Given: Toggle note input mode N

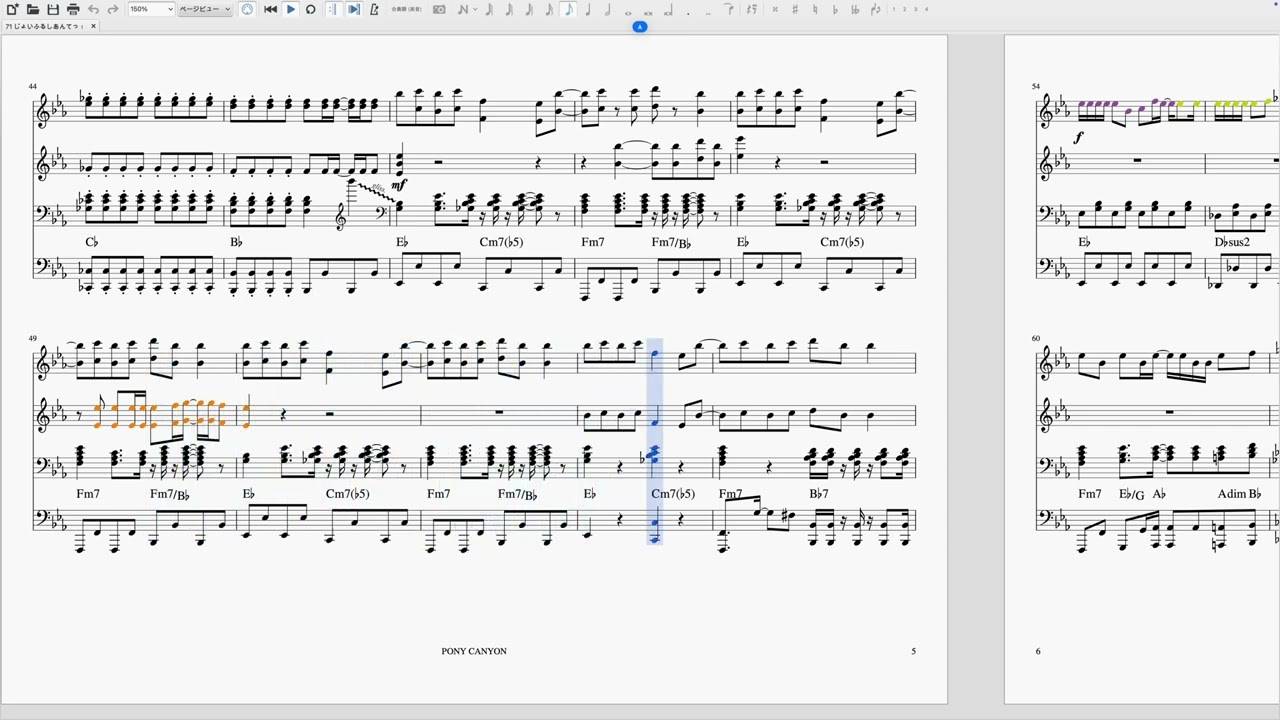Looking at the screenshot, I should pyautogui.click(x=463, y=9).
